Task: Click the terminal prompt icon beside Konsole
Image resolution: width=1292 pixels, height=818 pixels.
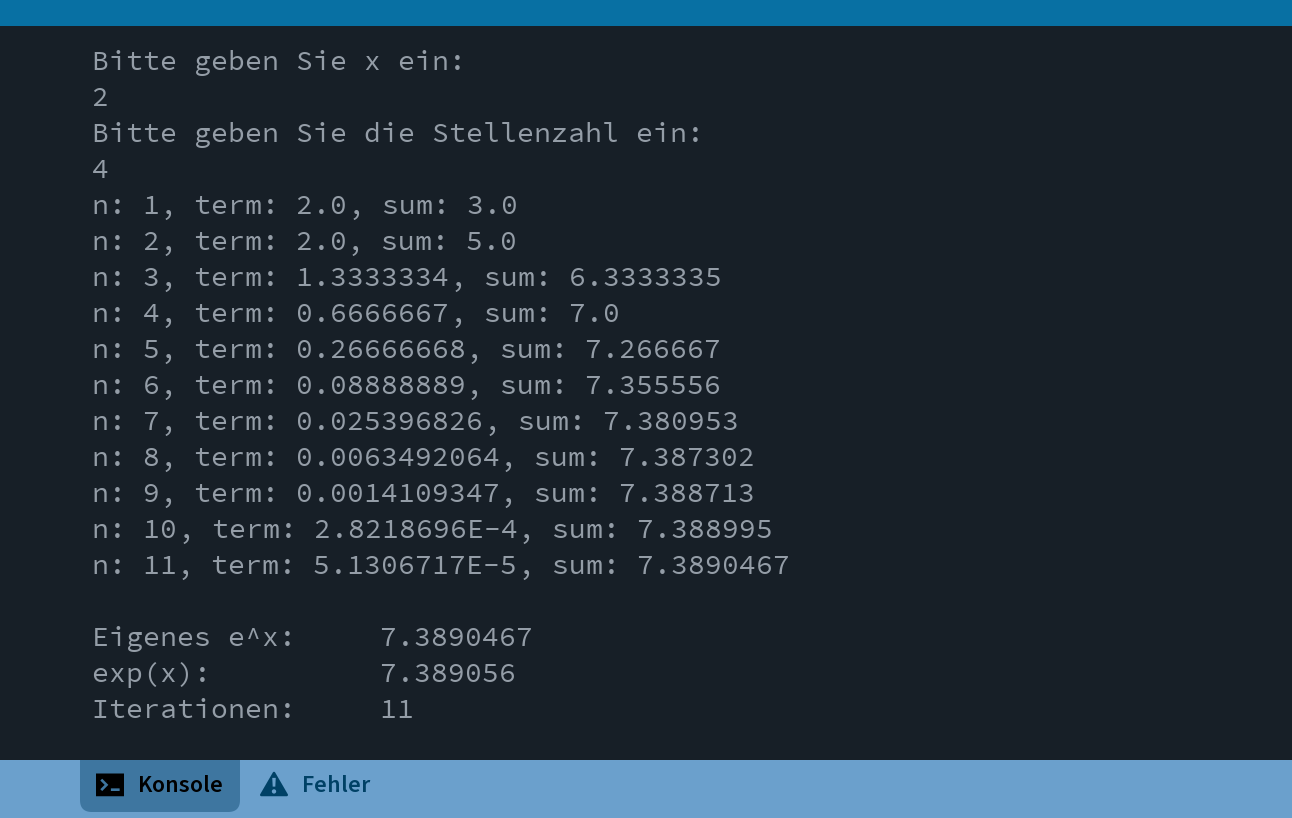Action: [x=110, y=785]
